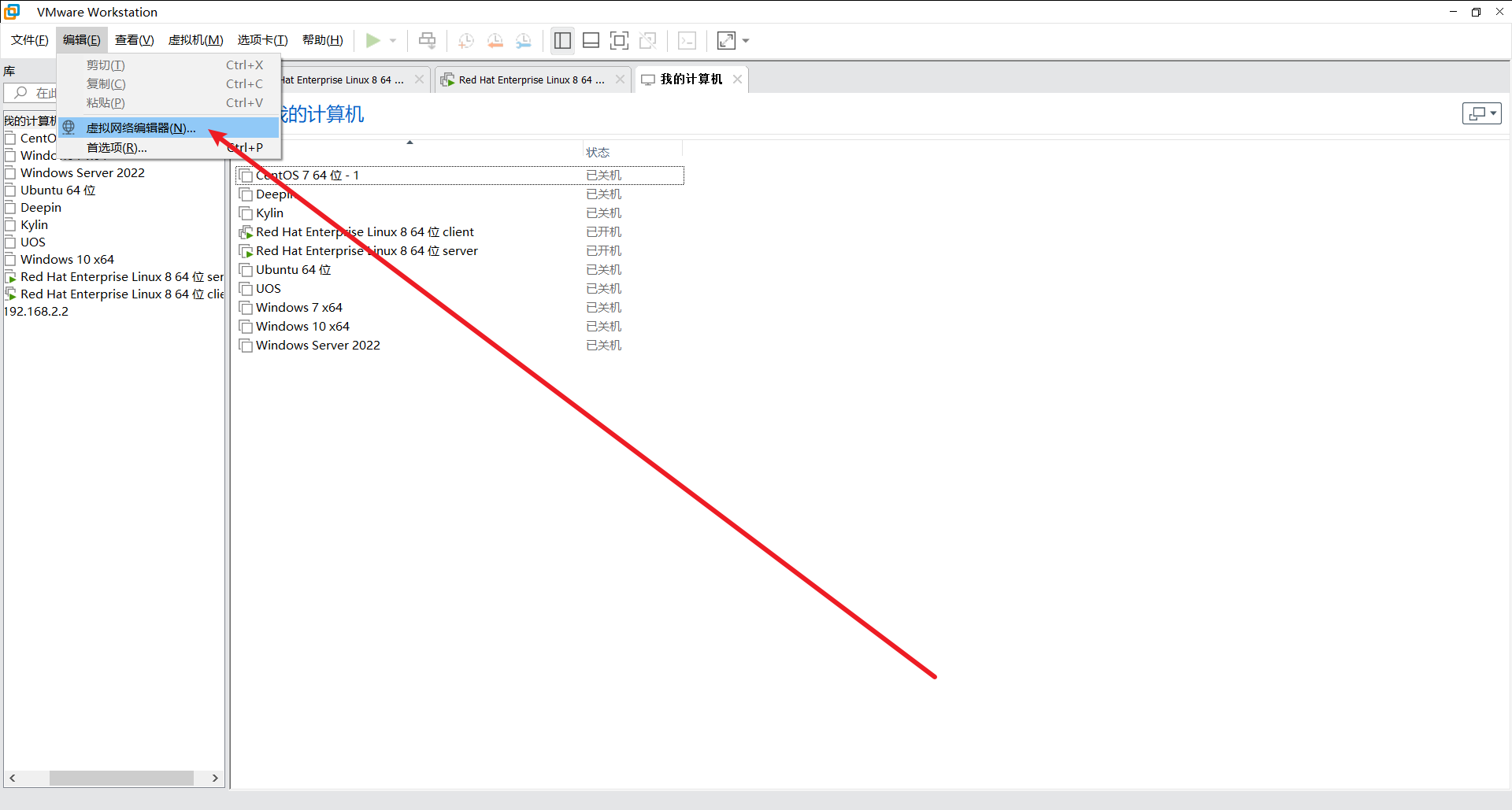This screenshot has height=810, width=1512.
Task: Click the globe icon beside Virtual Network Editor
Action: (69, 128)
